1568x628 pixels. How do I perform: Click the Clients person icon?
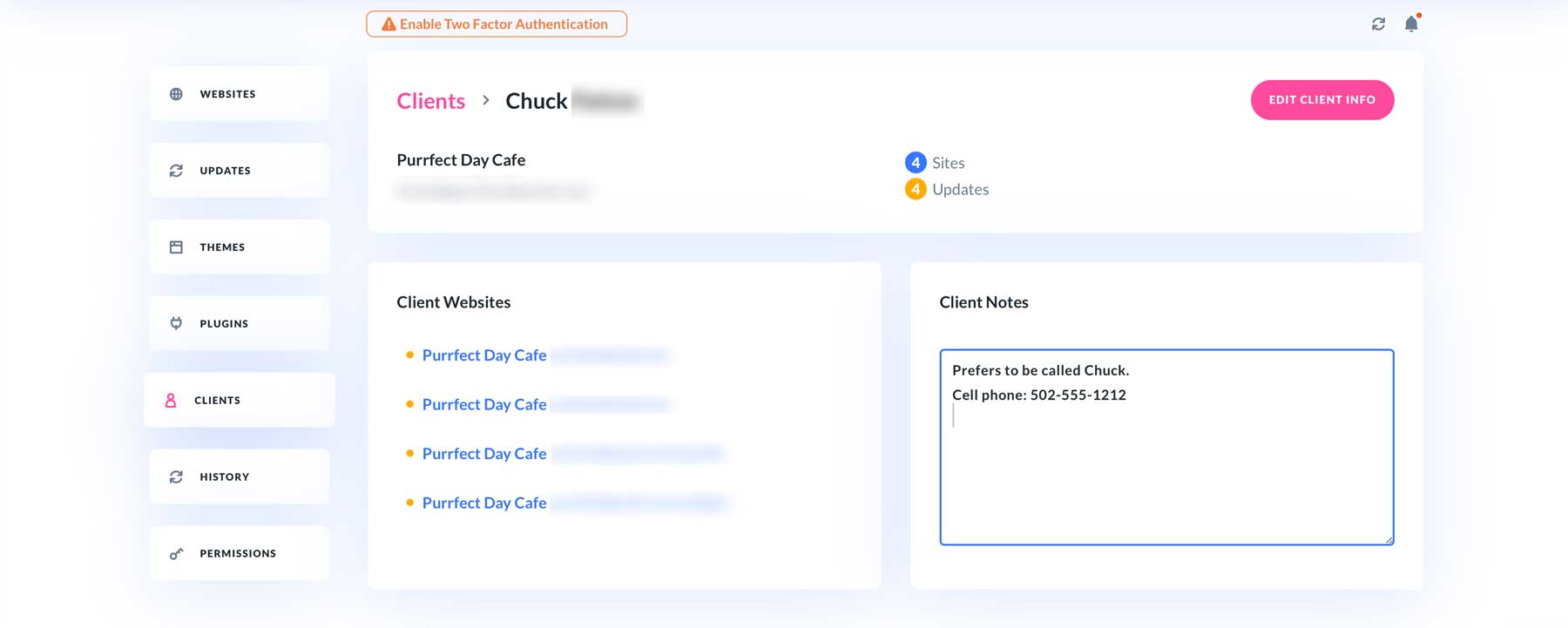coord(171,401)
